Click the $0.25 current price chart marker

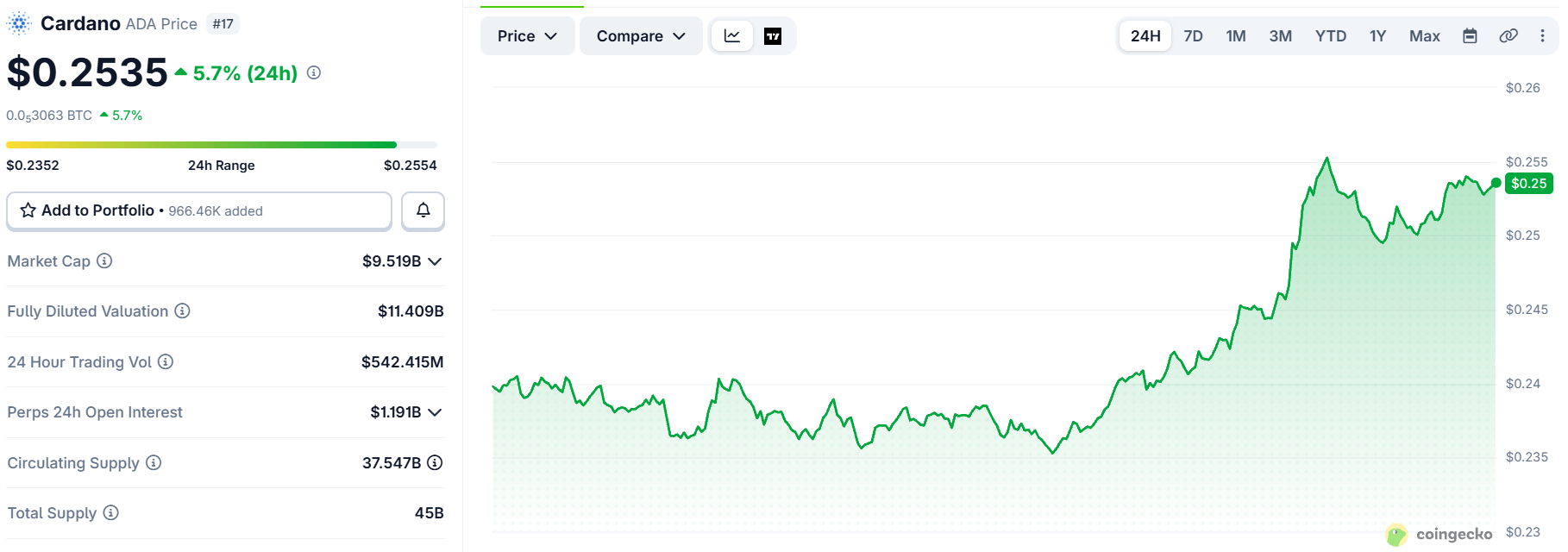(1528, 183)
